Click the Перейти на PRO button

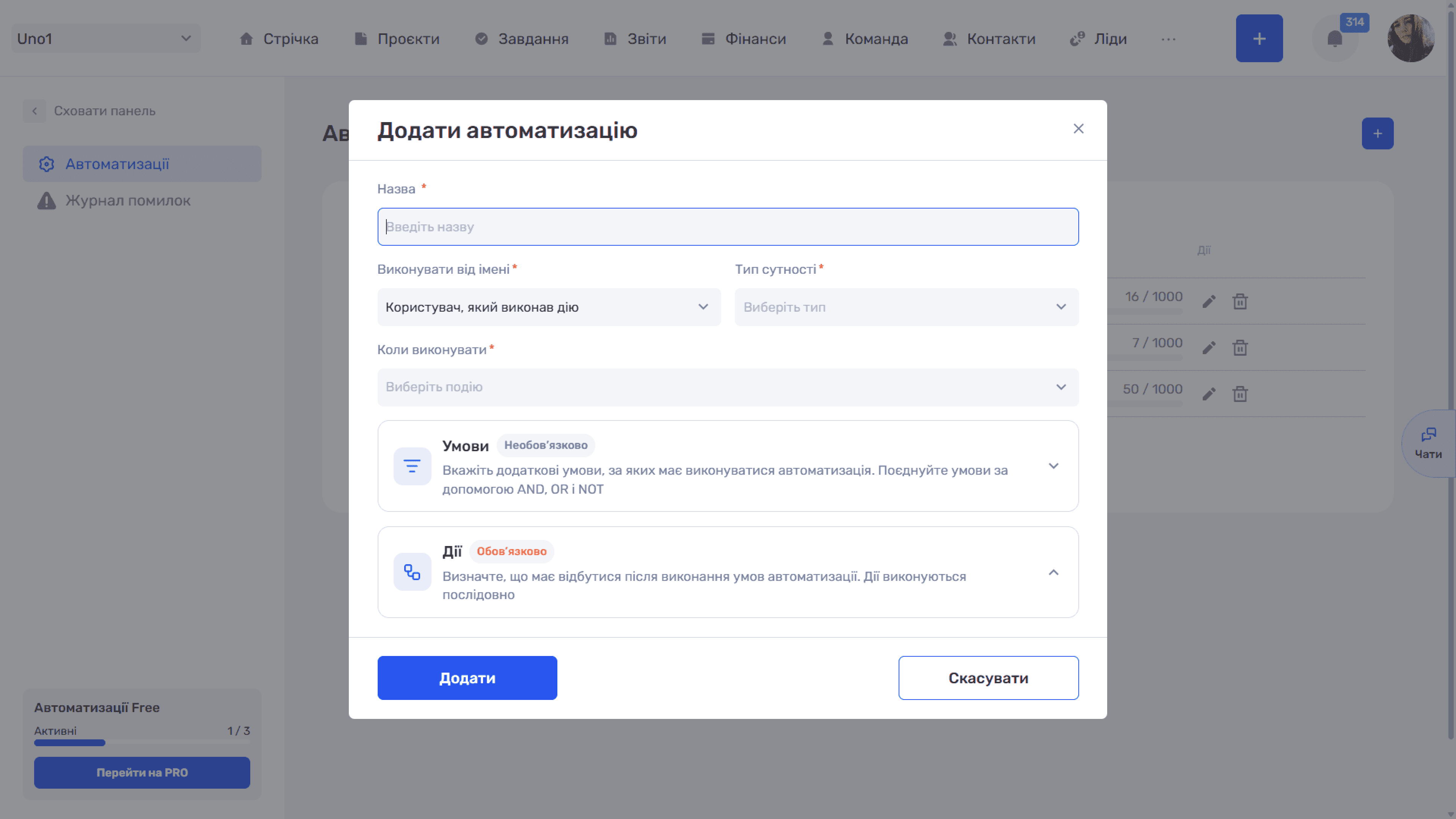[x=142, y=772]
